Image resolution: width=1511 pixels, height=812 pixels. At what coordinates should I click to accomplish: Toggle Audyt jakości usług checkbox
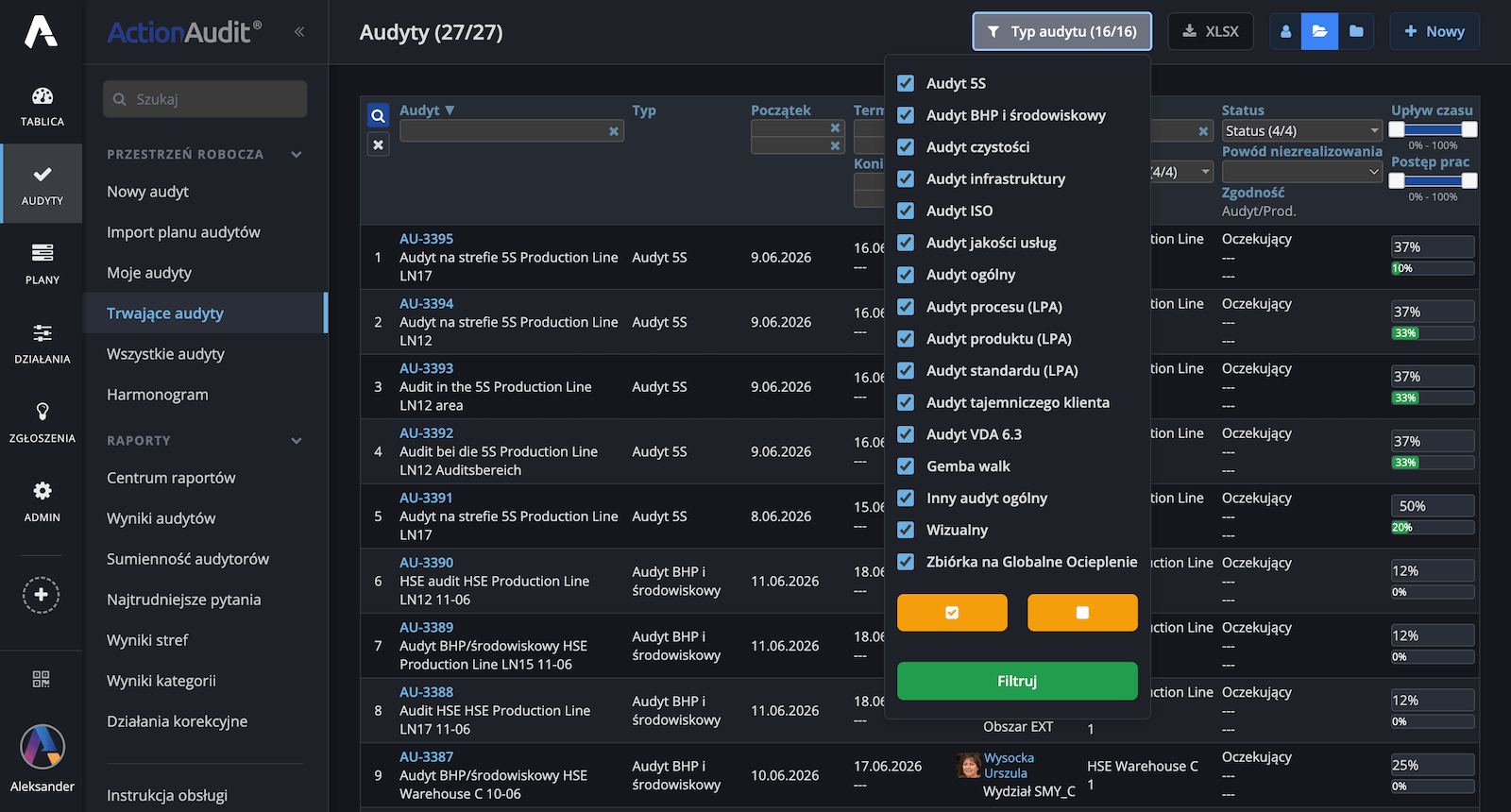906,243
